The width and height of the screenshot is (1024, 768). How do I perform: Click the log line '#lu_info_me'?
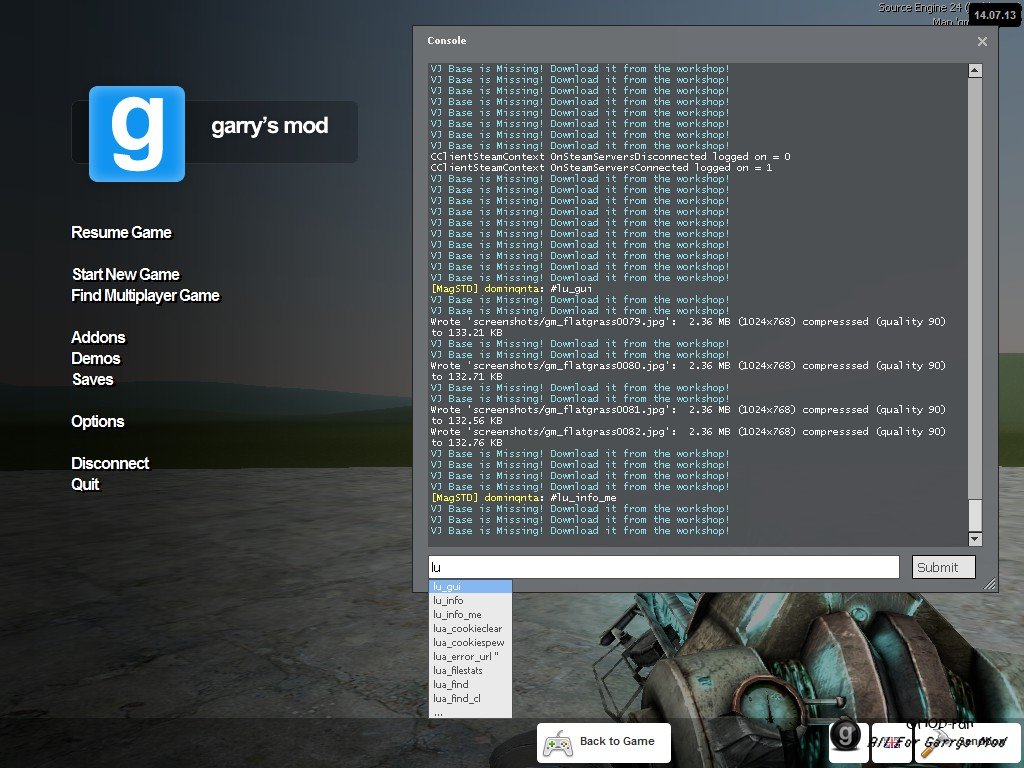523,498
